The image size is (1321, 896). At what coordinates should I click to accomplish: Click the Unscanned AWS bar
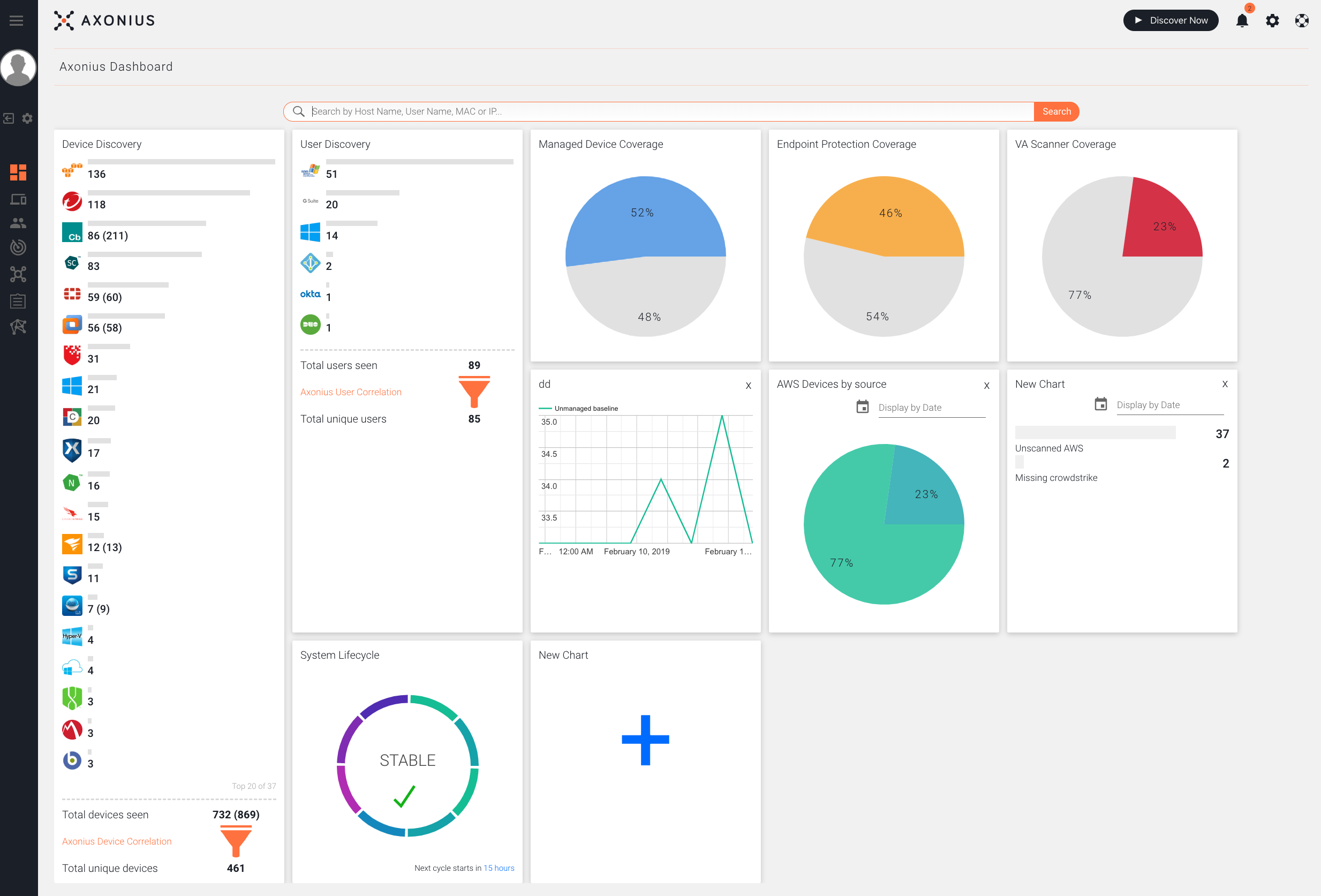pos(1096,433)
